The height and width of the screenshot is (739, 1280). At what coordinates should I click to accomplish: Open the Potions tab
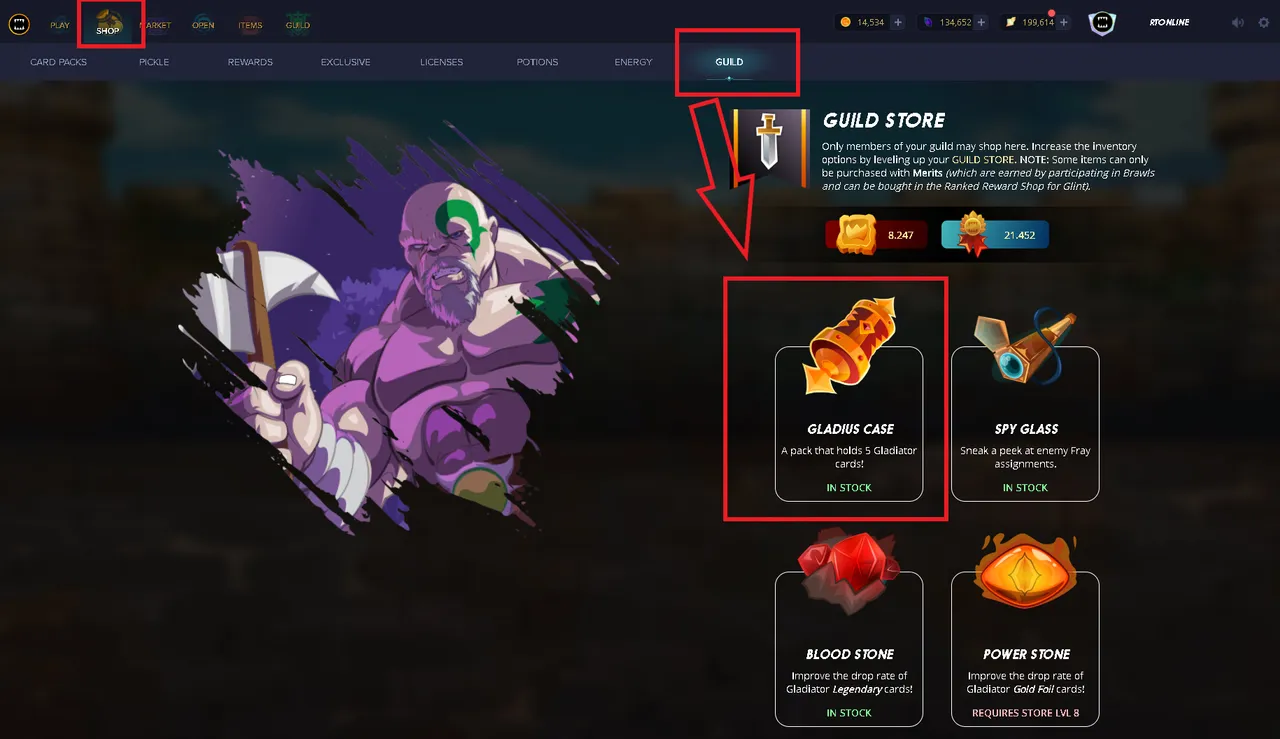pos(537,62)
